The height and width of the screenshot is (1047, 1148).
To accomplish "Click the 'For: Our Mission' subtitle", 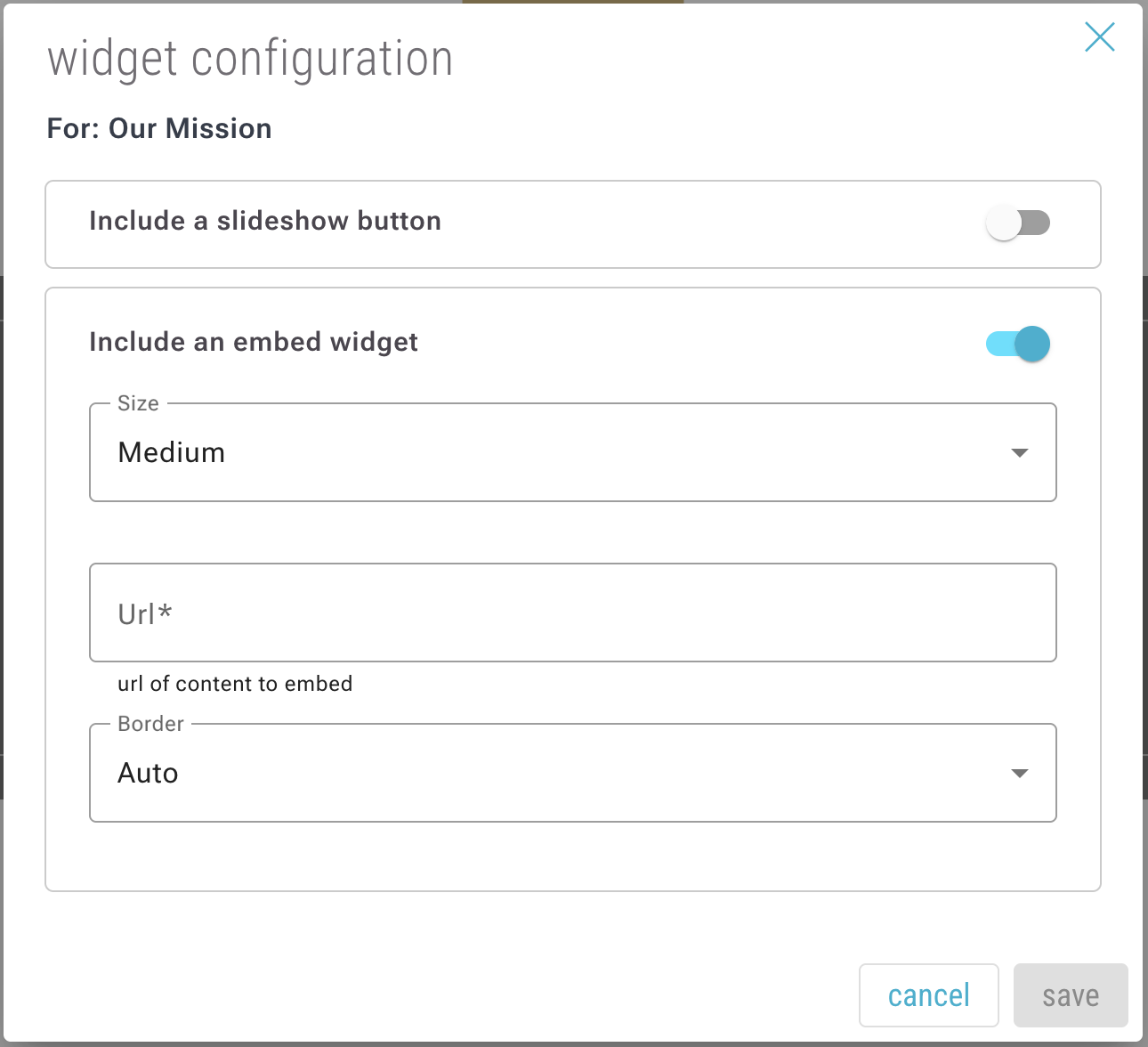I will pyautogui.click(x=159, y=128).
